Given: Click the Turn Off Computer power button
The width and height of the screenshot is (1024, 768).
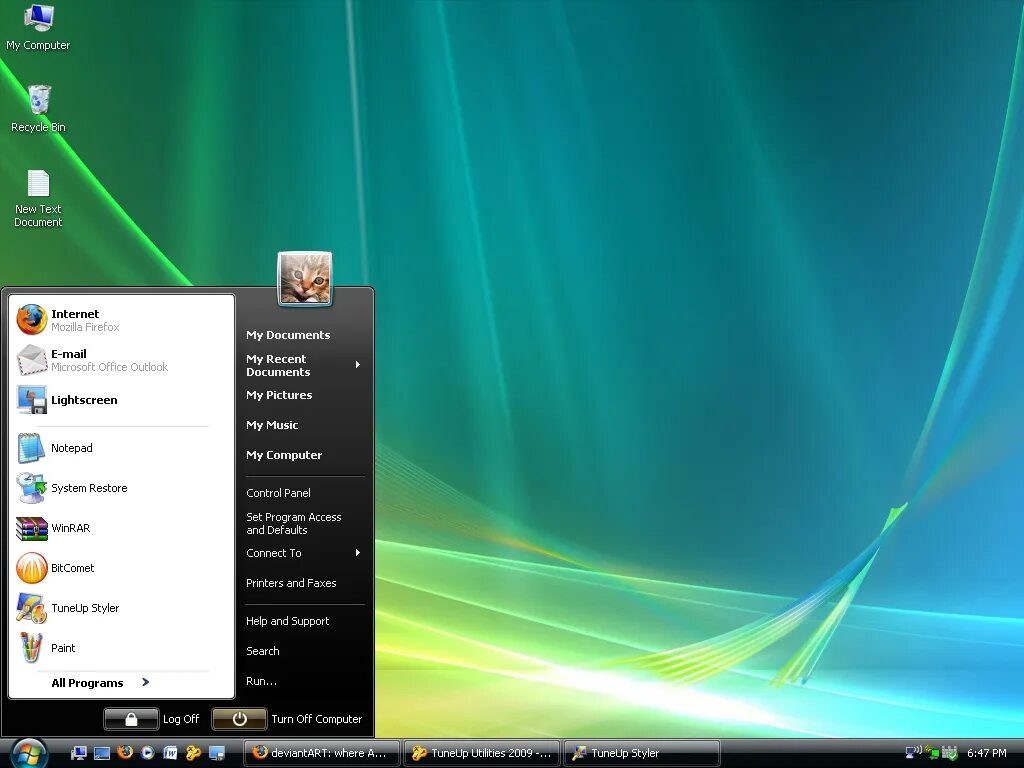Looking at the screenshot, I should coord(239,719).
